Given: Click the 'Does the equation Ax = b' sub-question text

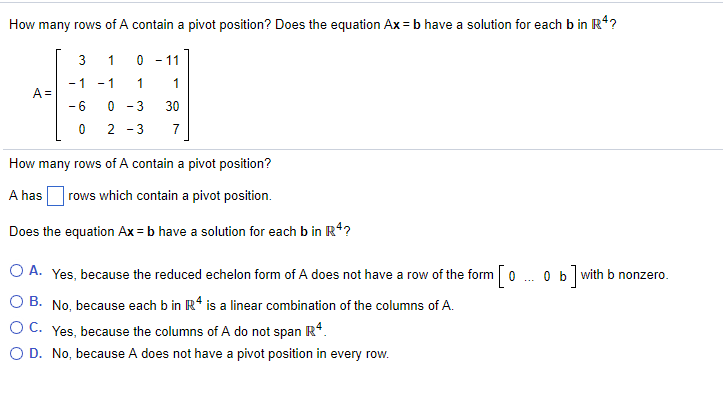Looking at the screenshot, I should pyautogui.click(x=180, y=230).
